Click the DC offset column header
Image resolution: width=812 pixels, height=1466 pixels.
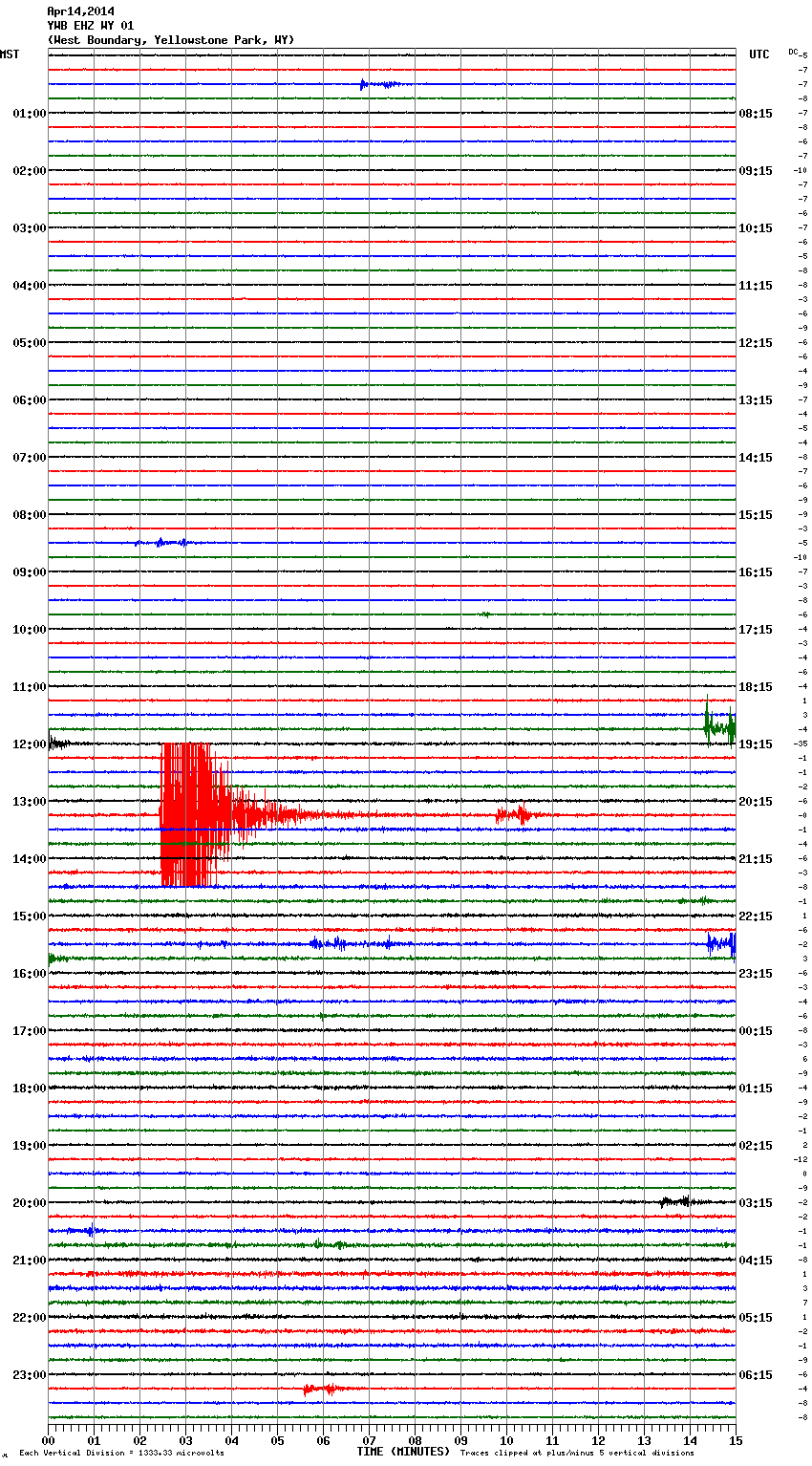tap(793, 52)
